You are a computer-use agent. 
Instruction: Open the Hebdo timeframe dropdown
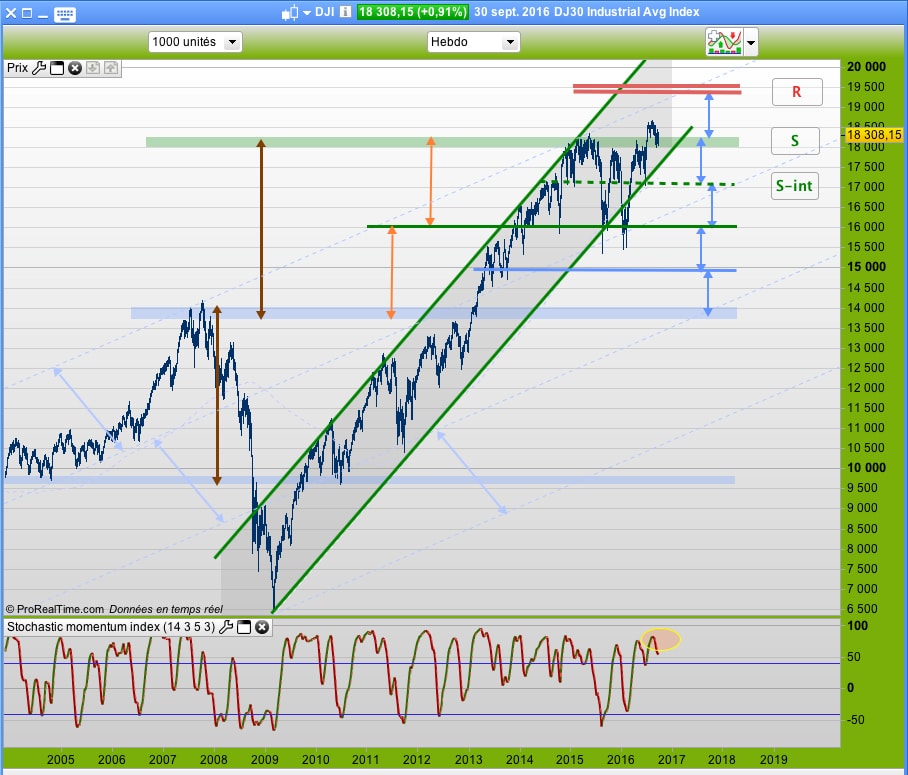pos(510,42)
